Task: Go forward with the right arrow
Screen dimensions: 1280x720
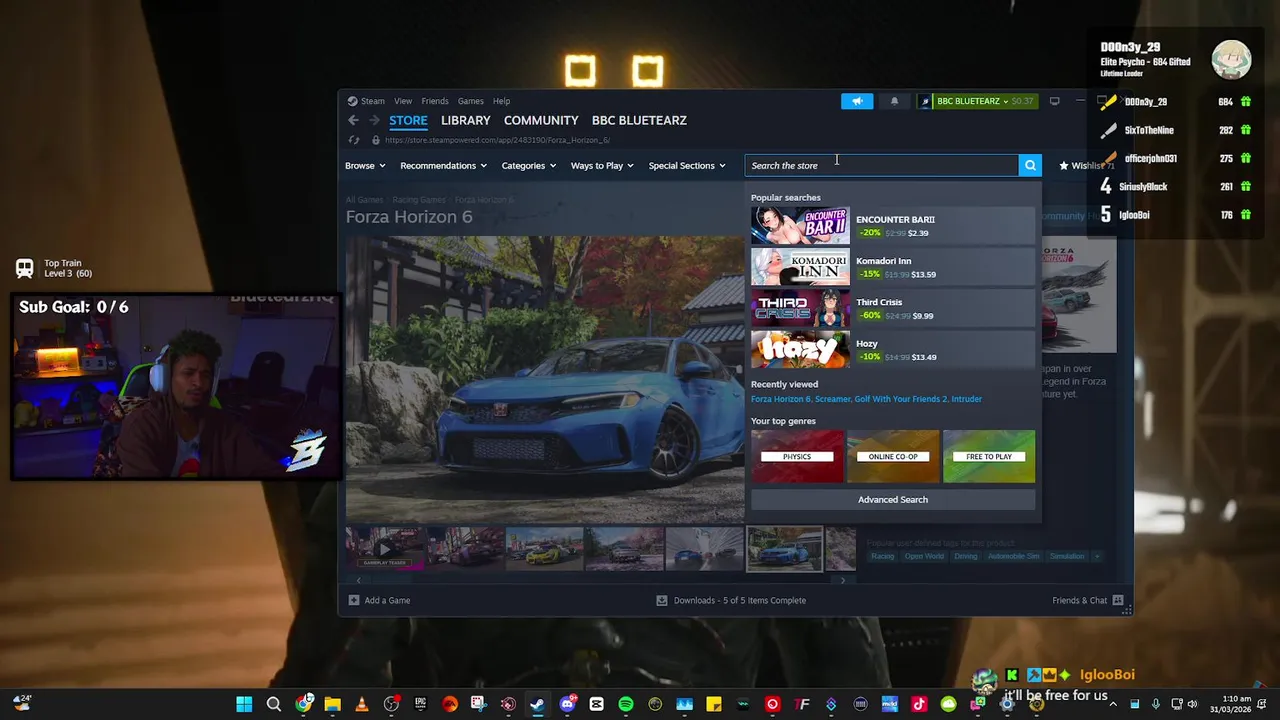Action: tap(375, 120)
